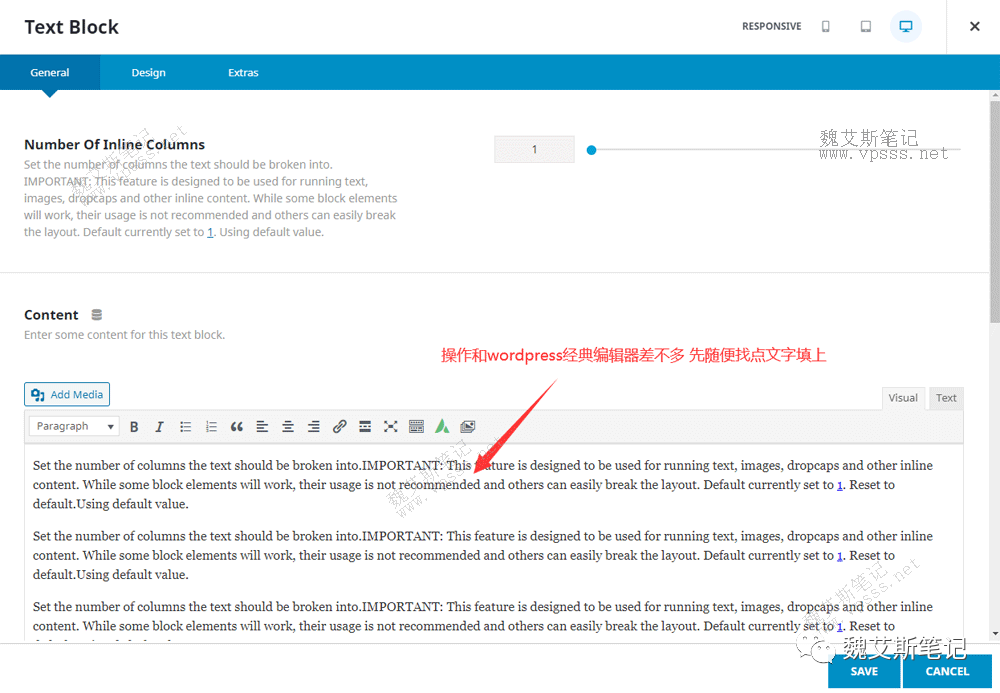Insert a numbered list
This screenshot has height=693, width=1000.
(x=211, y=427)
